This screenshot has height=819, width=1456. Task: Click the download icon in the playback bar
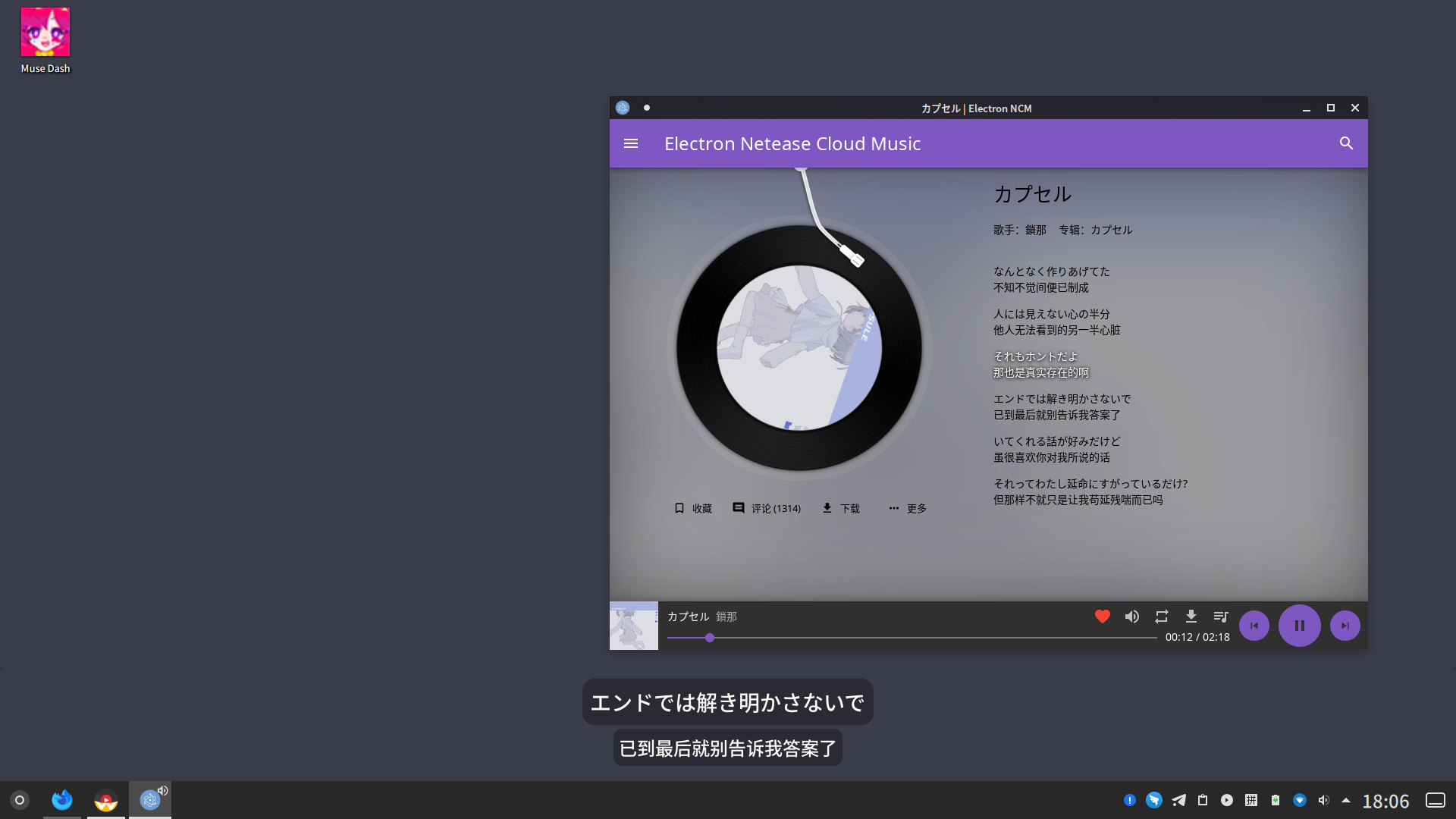pos(1191,617)
